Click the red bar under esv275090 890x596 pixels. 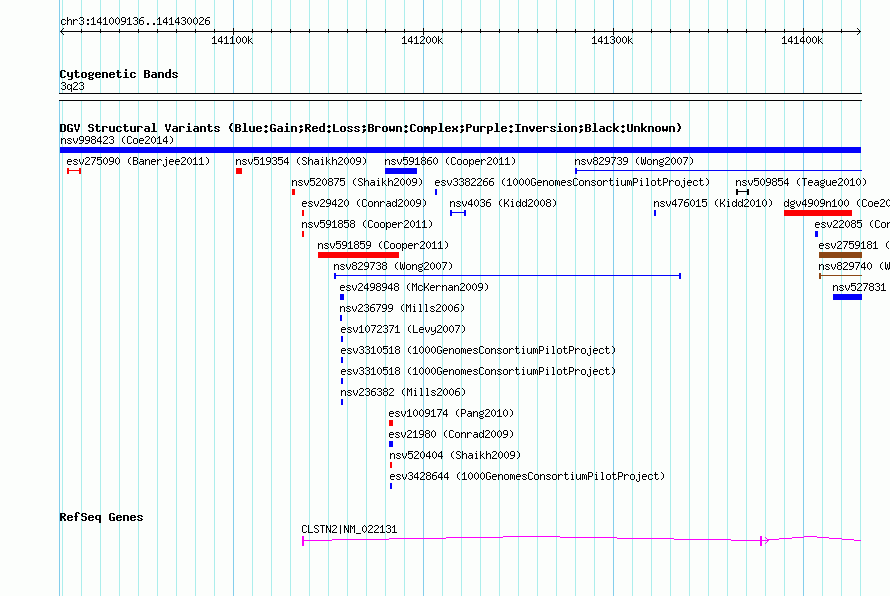(74, 171)
